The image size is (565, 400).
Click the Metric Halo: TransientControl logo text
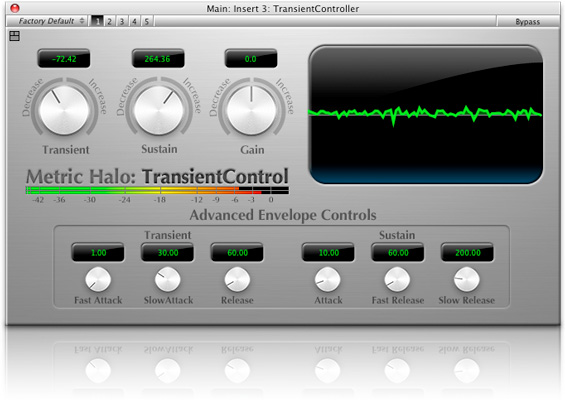click(157, 176)
